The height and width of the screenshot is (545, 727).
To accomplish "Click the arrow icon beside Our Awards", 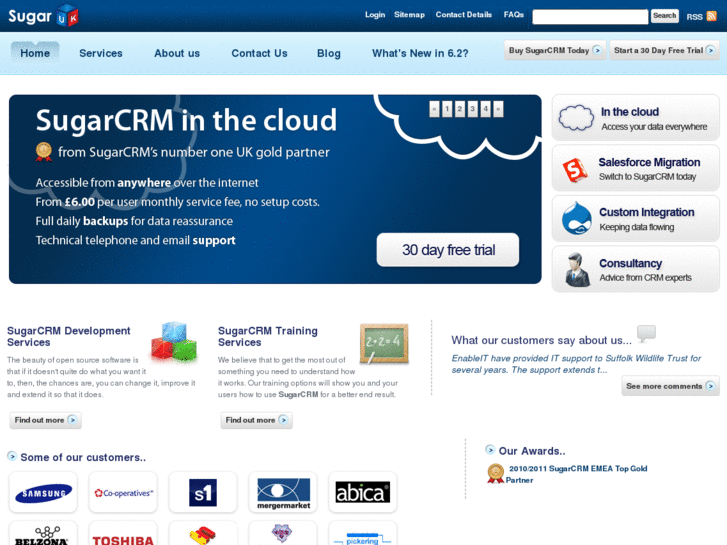I will (490, 449).
